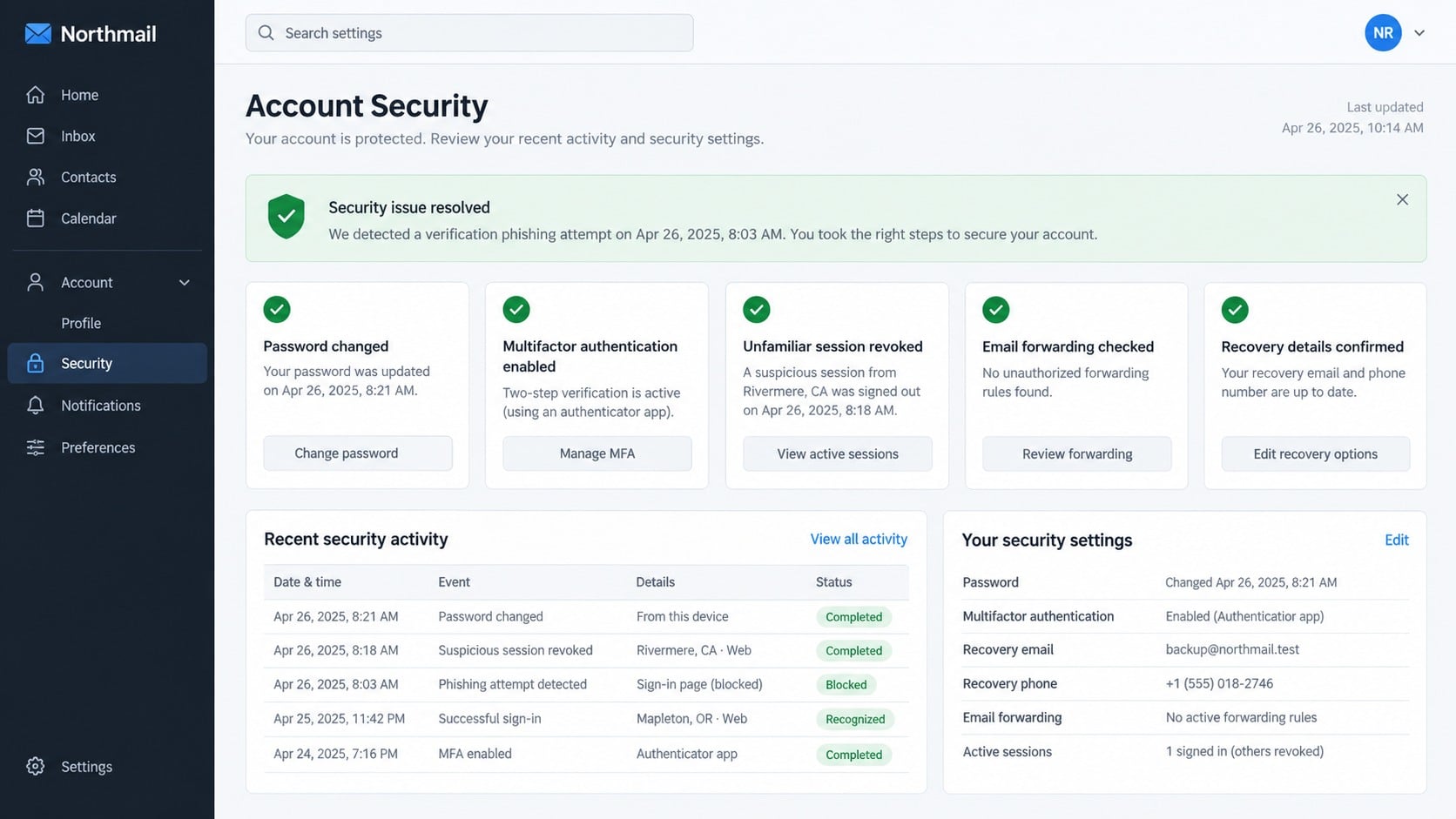Click the Account person icon
Viewport: 1456px width, 819px height.
(x=36, y=282)
